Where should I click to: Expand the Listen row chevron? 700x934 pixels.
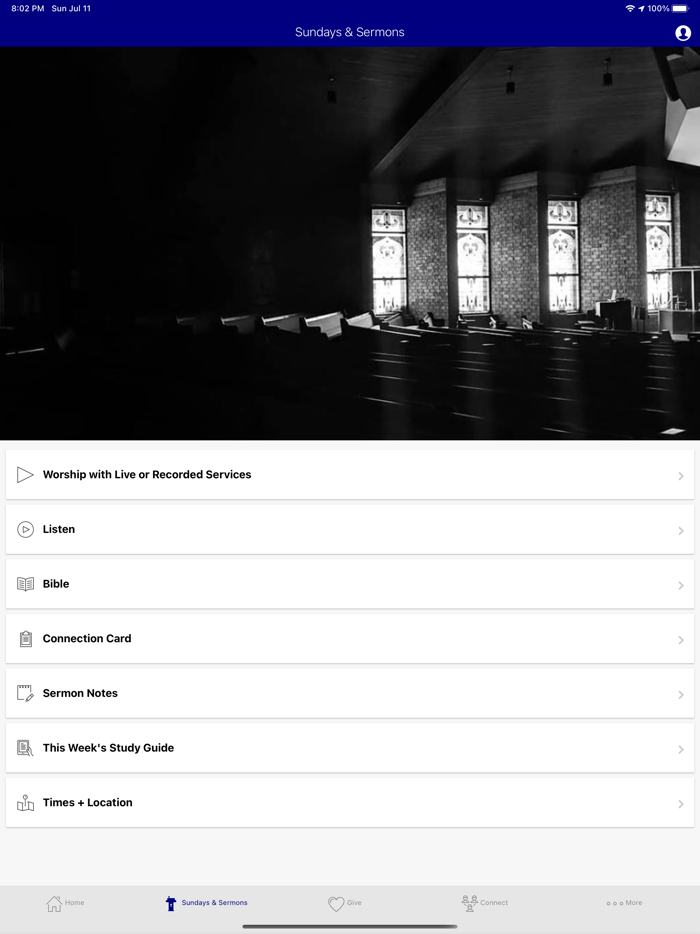[680, 531]
